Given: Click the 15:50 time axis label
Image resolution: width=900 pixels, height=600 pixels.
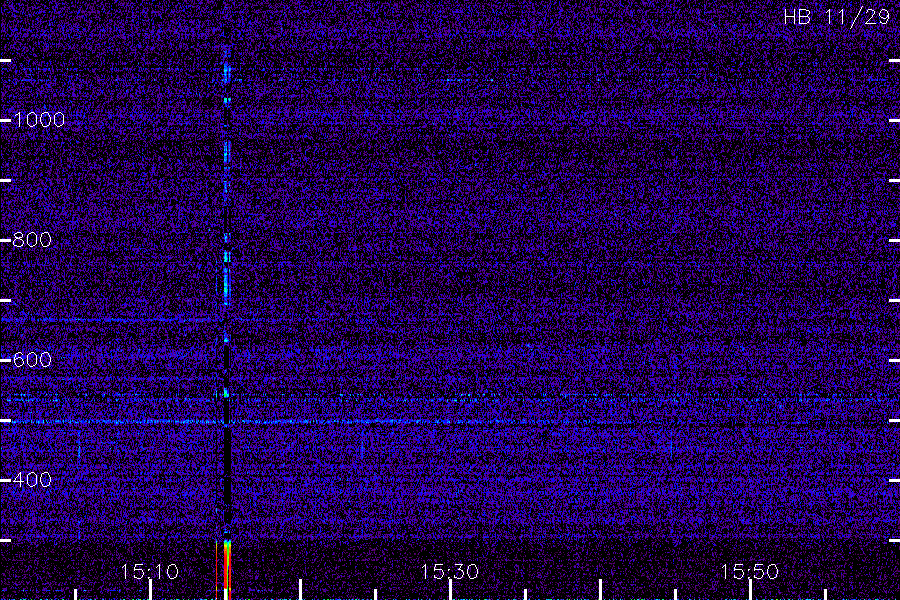Looking at the screenshot, I should coord(749,571).
